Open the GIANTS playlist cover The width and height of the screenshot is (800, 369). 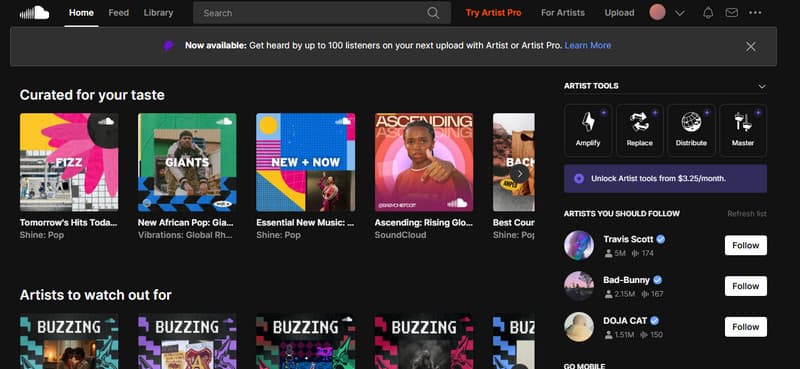pyautogui.click(x=187, y=162)
